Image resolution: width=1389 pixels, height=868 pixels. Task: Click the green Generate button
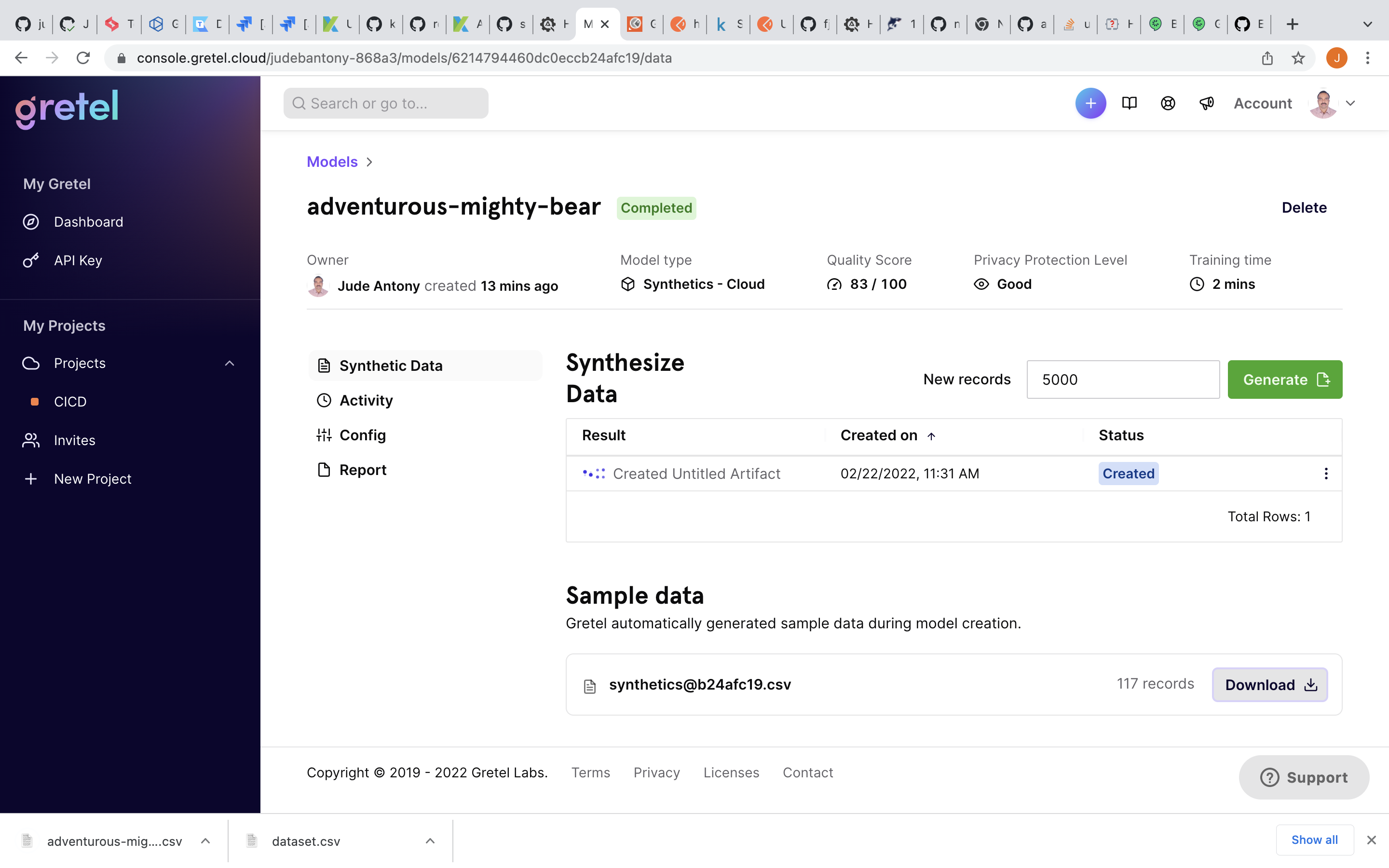(1284, 380)
